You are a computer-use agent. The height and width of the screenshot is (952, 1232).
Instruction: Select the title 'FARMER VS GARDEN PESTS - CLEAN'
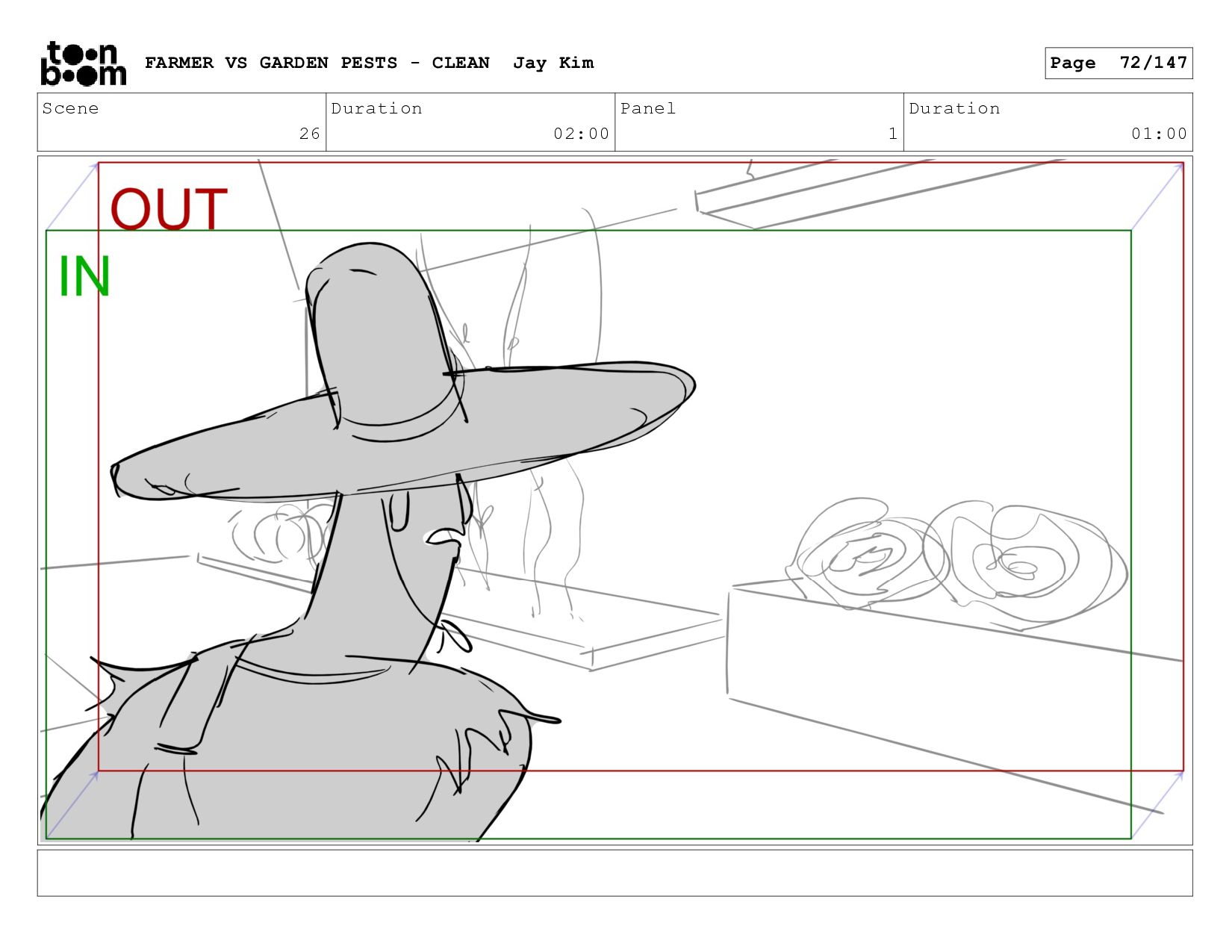317,63
